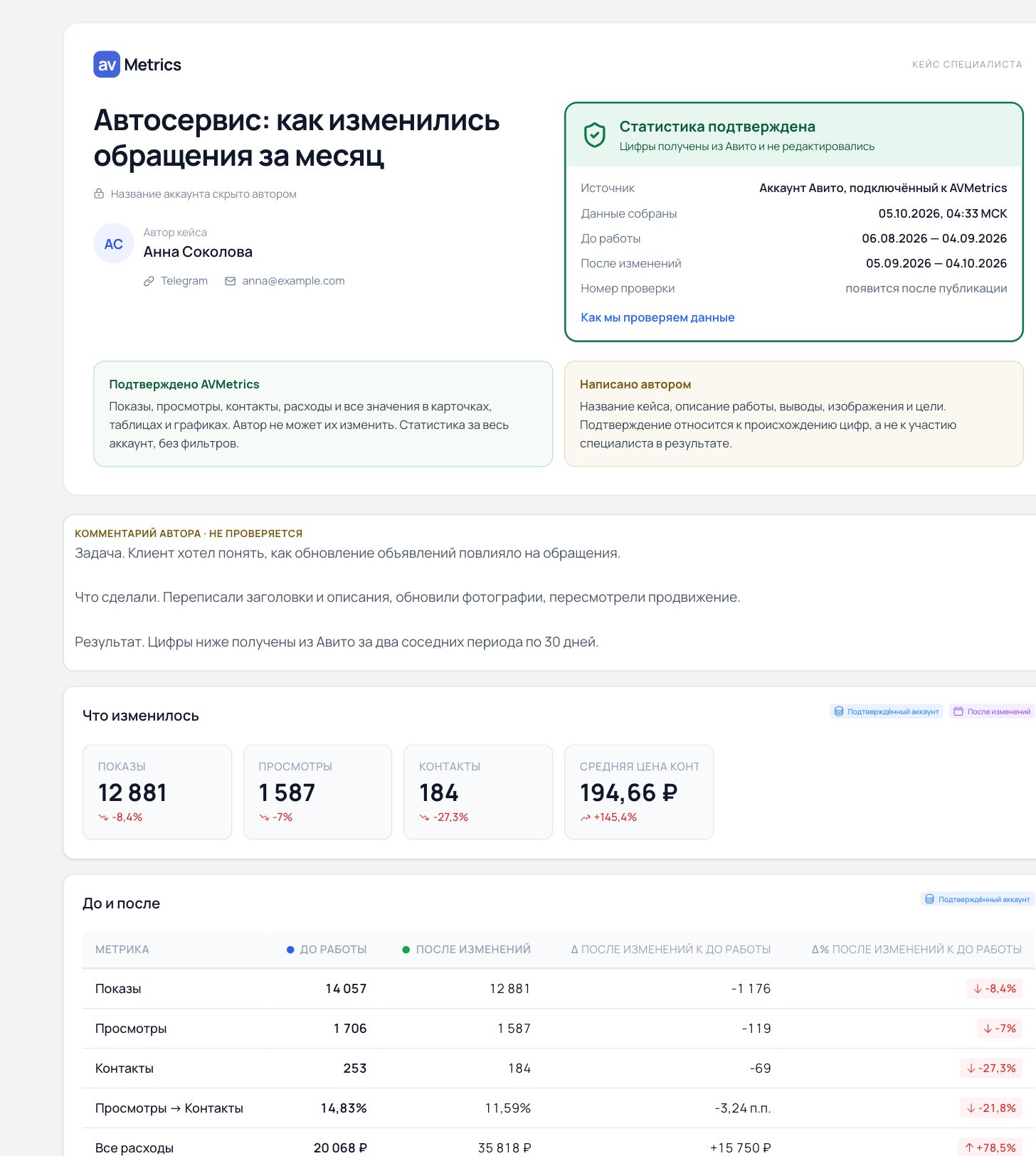
Task: Click down-trend arrow icon on Показы card
Action: 103,817
